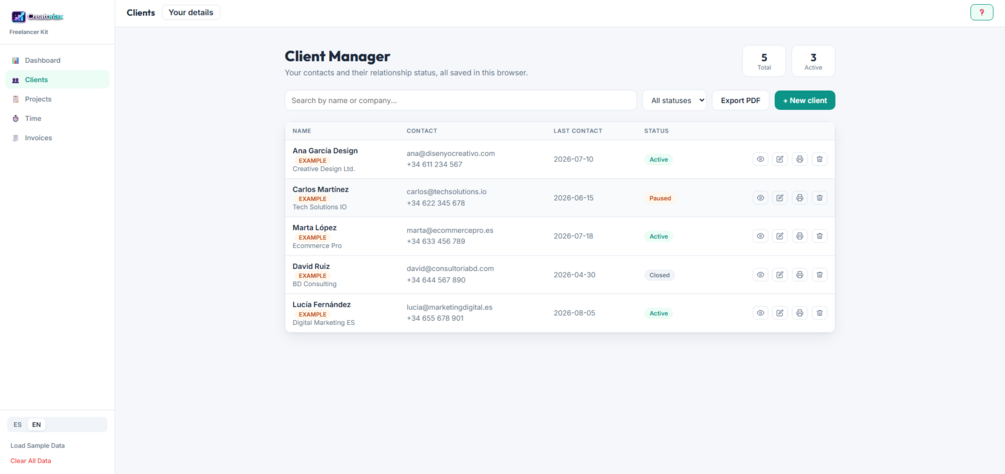This screenshot has height=474, width=1005.
Task: Delete the Lucía Fernández client
Action: (819, 313)
